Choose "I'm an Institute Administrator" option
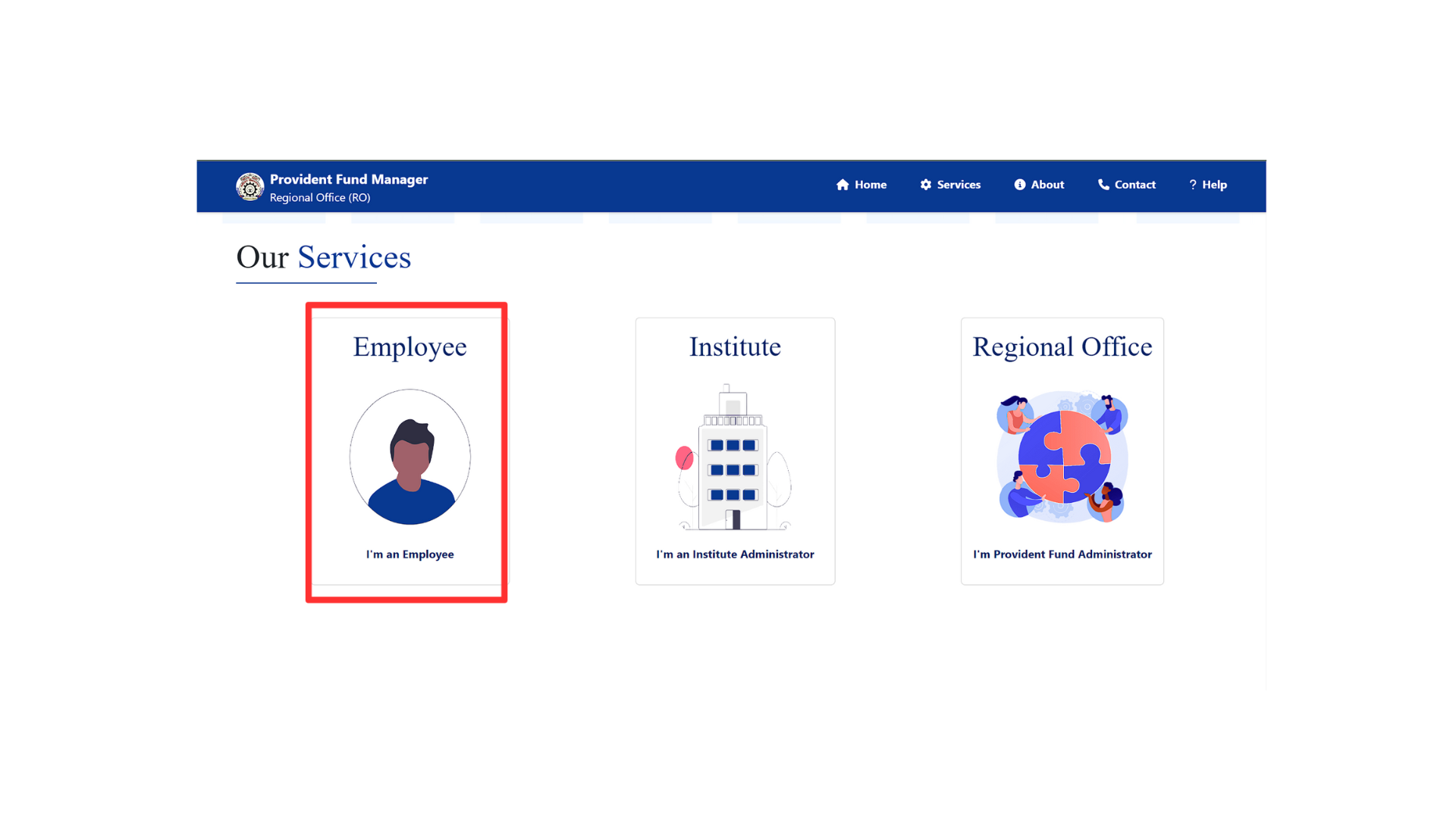 point(735,554)
